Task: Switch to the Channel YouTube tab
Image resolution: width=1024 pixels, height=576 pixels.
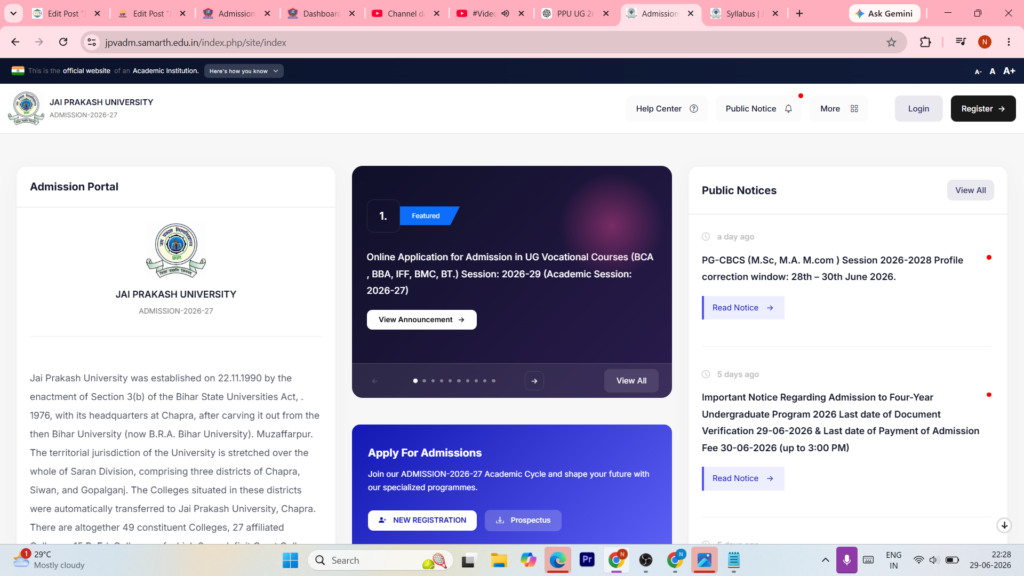Action: click(405, 13)
